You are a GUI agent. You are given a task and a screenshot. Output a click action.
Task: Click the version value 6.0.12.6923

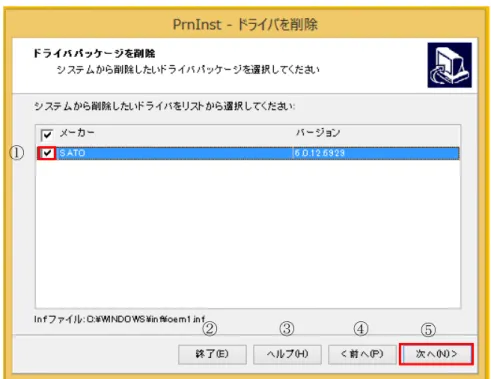point(320,153)
